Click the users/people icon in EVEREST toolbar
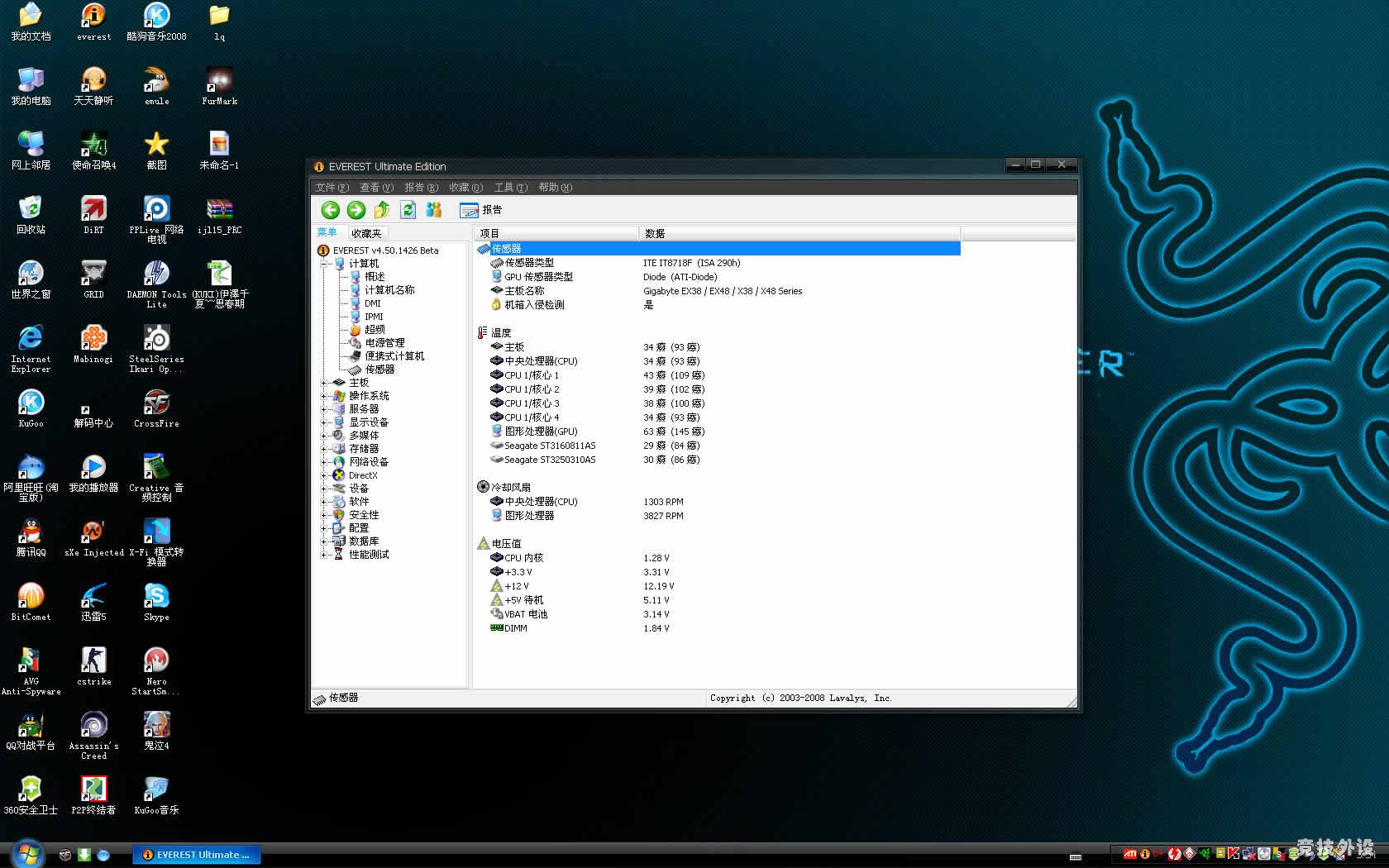The image size is (1389, 868). point(433,210)
